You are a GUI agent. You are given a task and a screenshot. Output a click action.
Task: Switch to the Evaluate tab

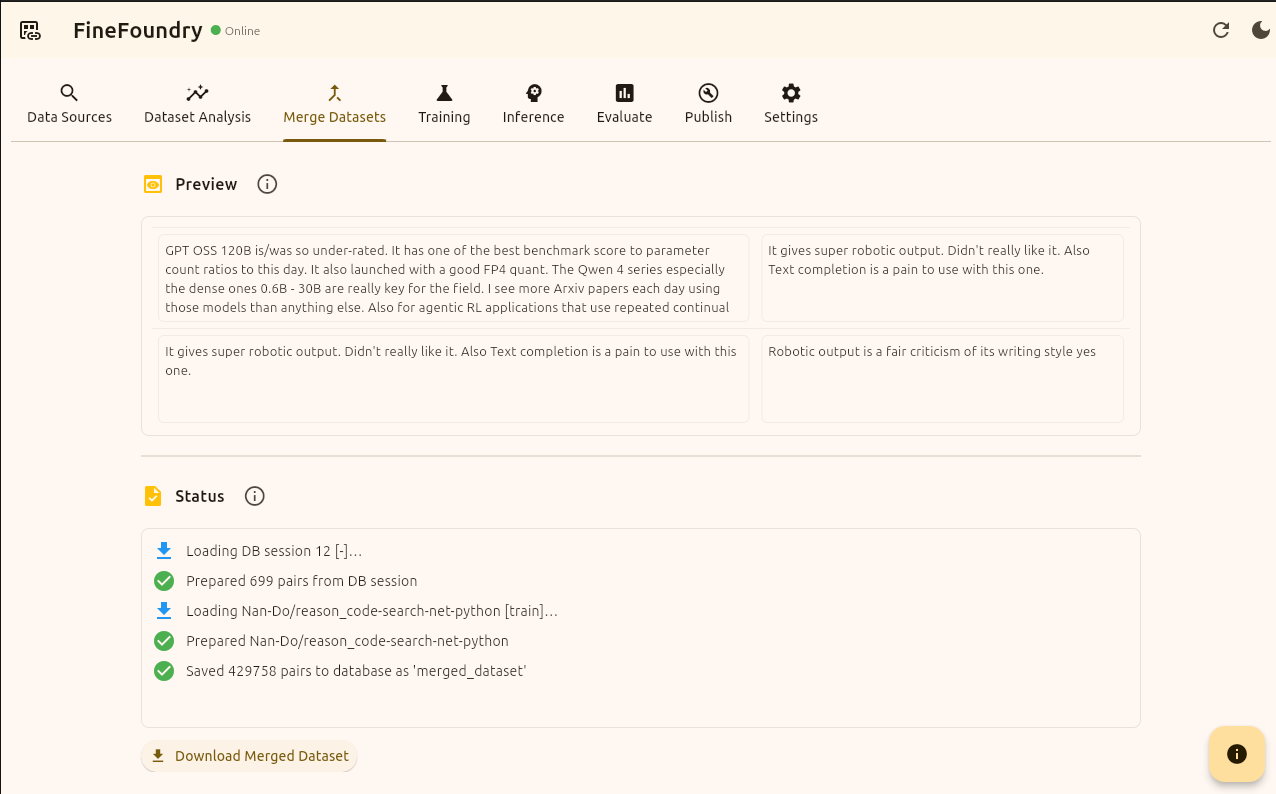click(x=624, y=104)
